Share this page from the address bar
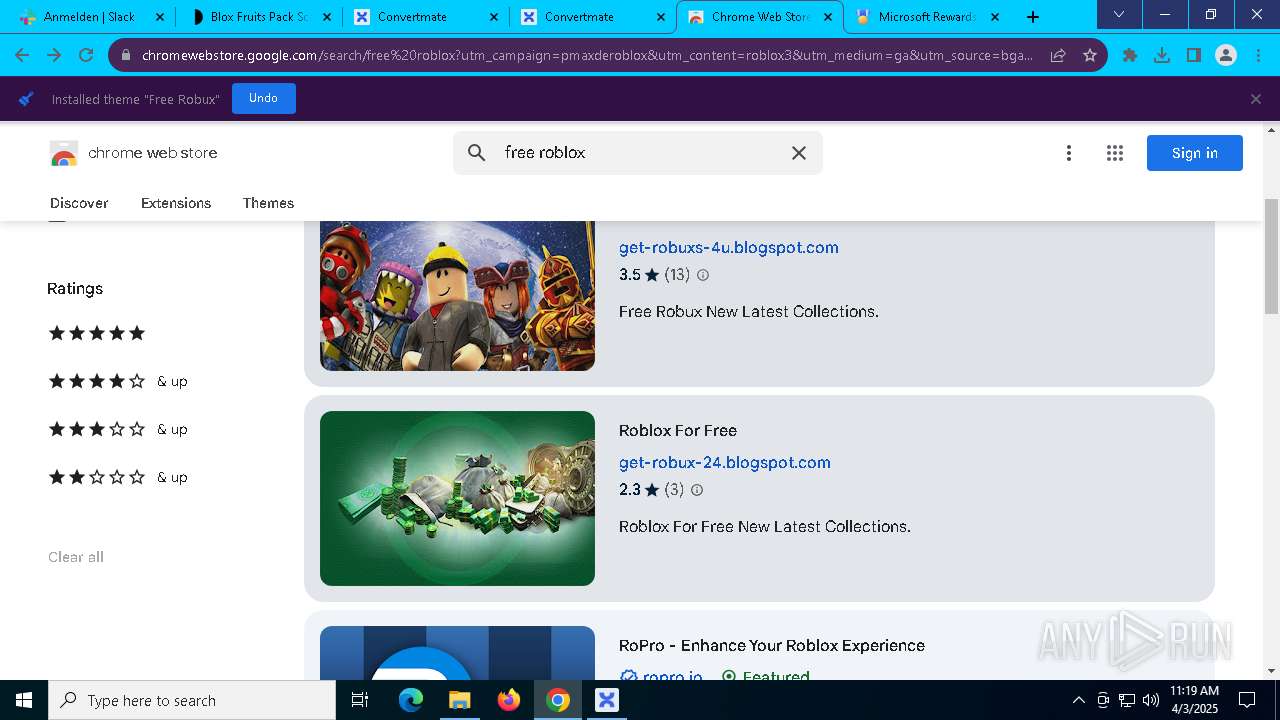This screenshot has height=720, width=1280. point(1058,55)
